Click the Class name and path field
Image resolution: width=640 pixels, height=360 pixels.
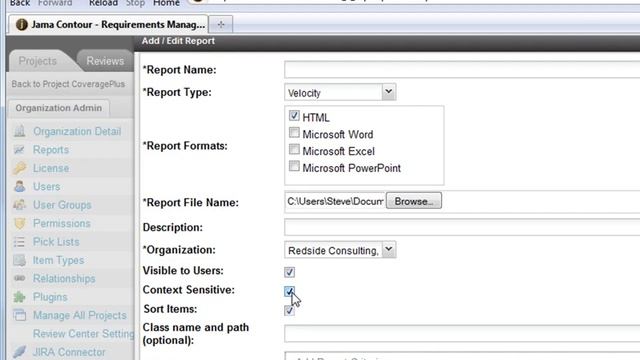click(462, 333)
